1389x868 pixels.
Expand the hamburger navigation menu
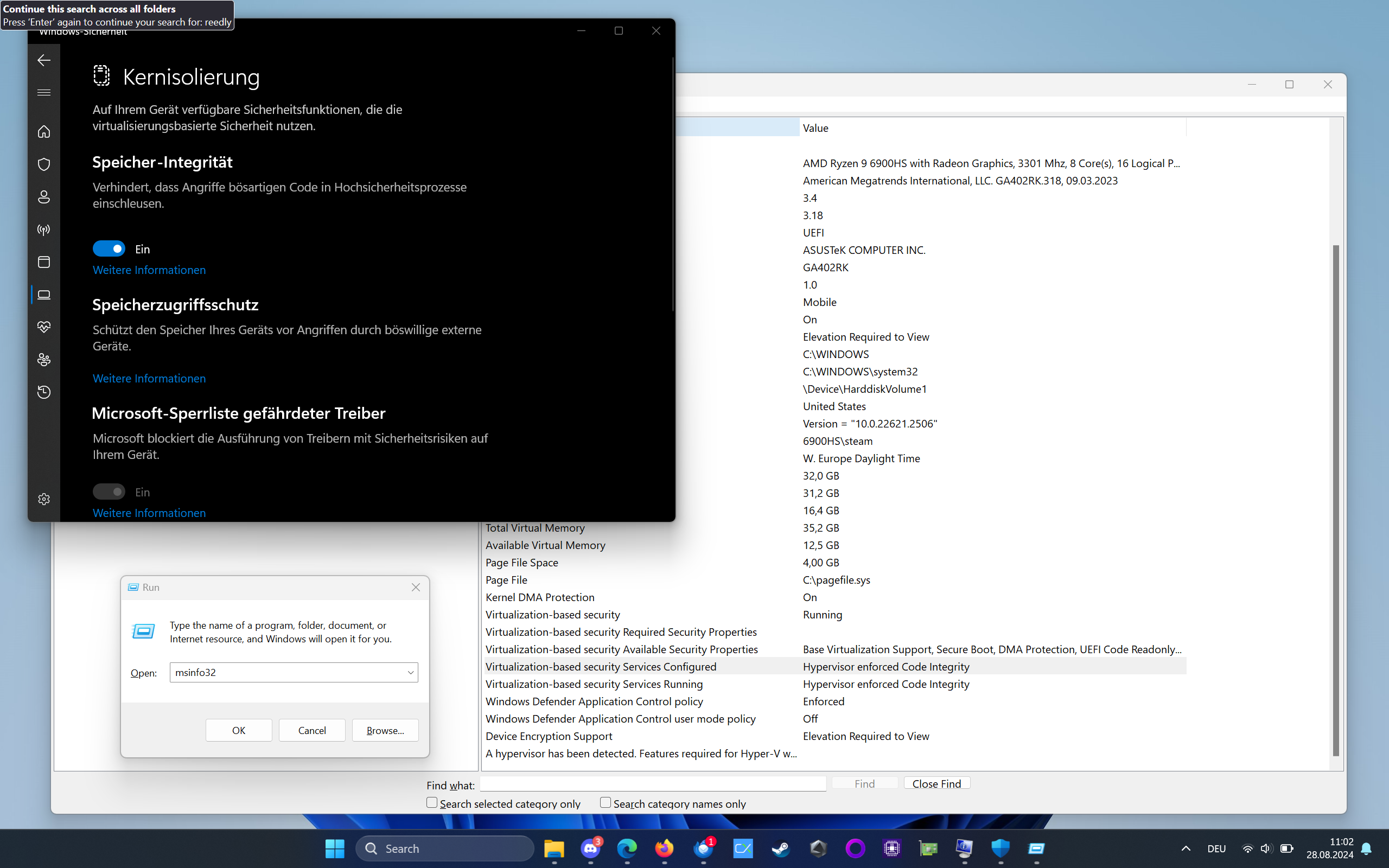tap(43, 92)
